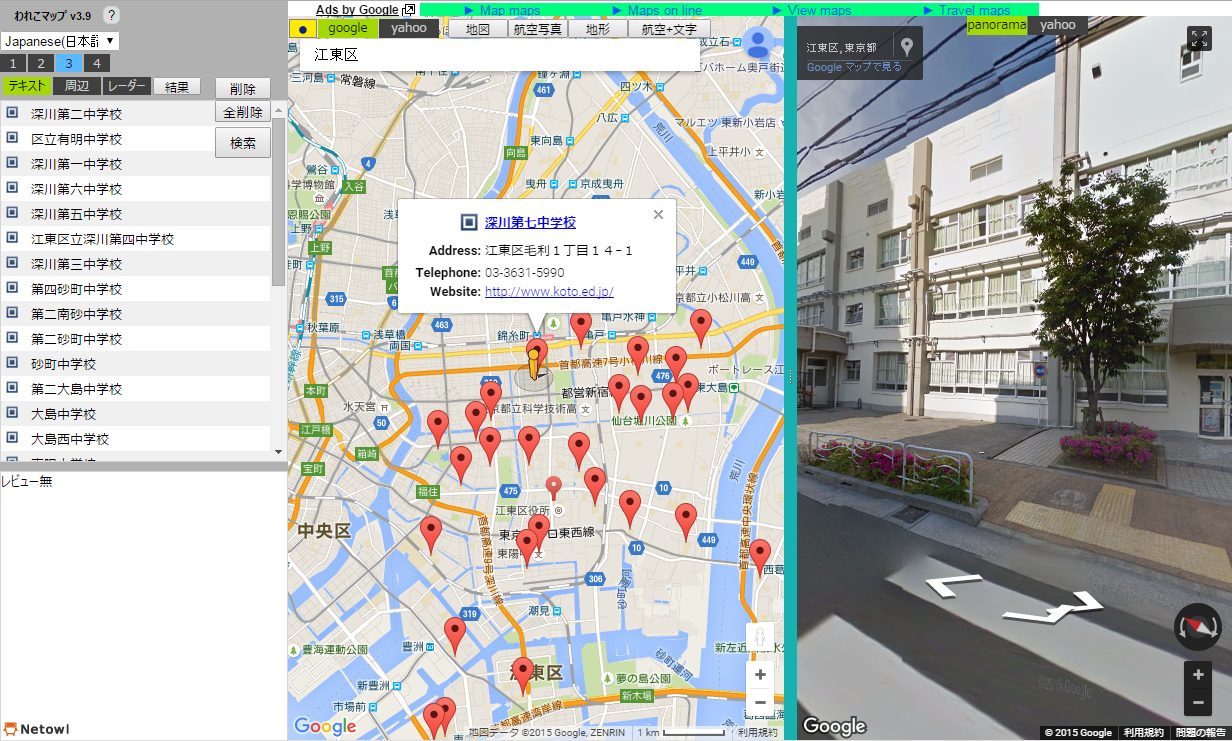Select the 結果 tab
Image resolution: width=1232 pixels, height=741 pixels.
click(177, 86)
